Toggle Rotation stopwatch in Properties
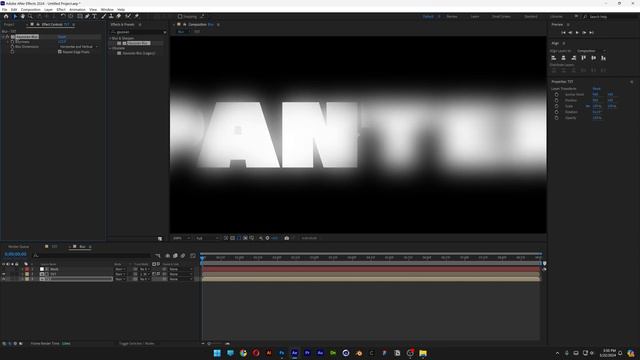The image size is (640, 360). point(556,112)
